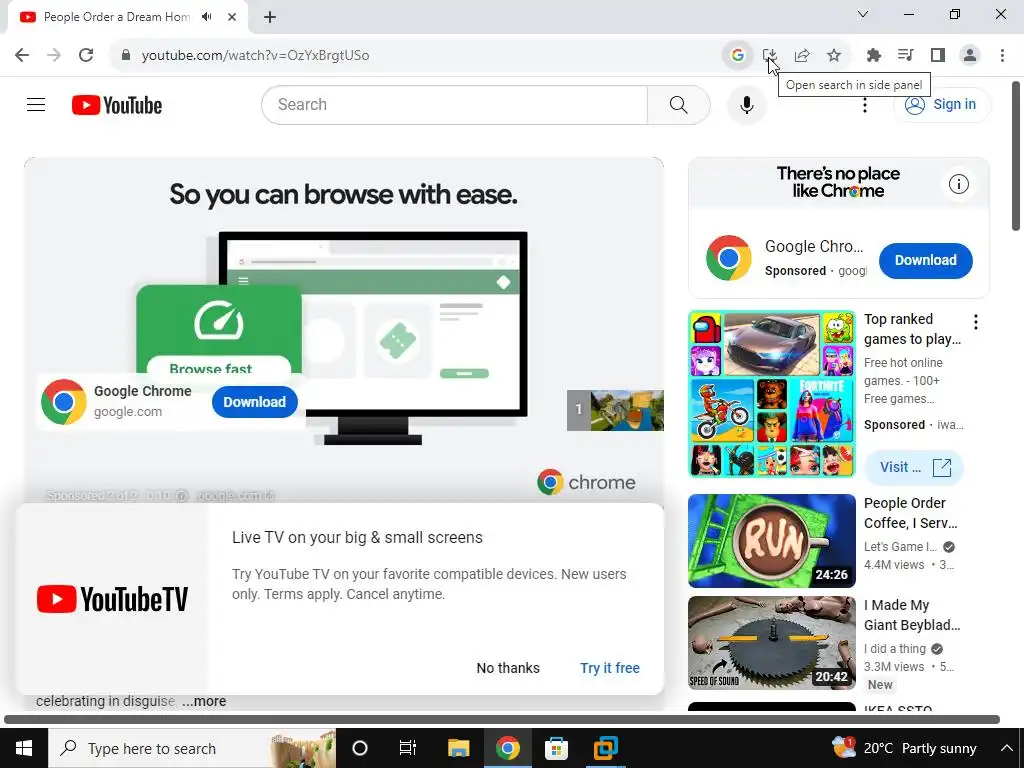Viewport: 1024px width, 768px height.
Task: Click Windows taskbar search box
Action: [x=192, y=748]
